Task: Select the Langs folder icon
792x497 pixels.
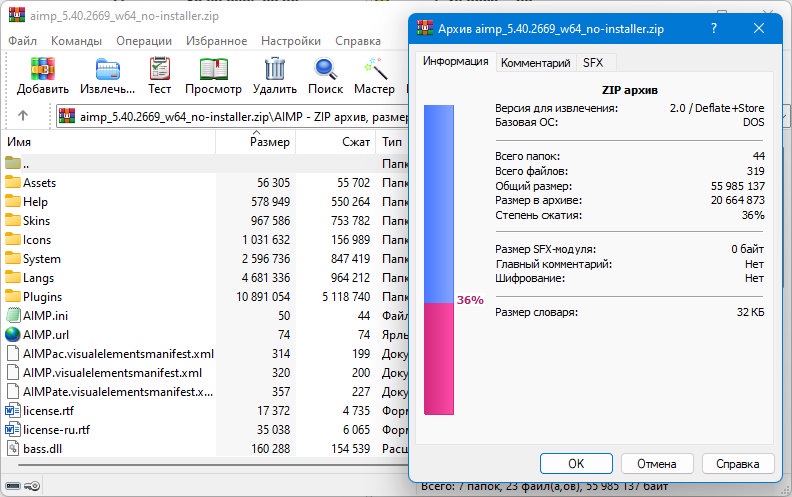Action: pyautogui.click(x=13, y=277)
